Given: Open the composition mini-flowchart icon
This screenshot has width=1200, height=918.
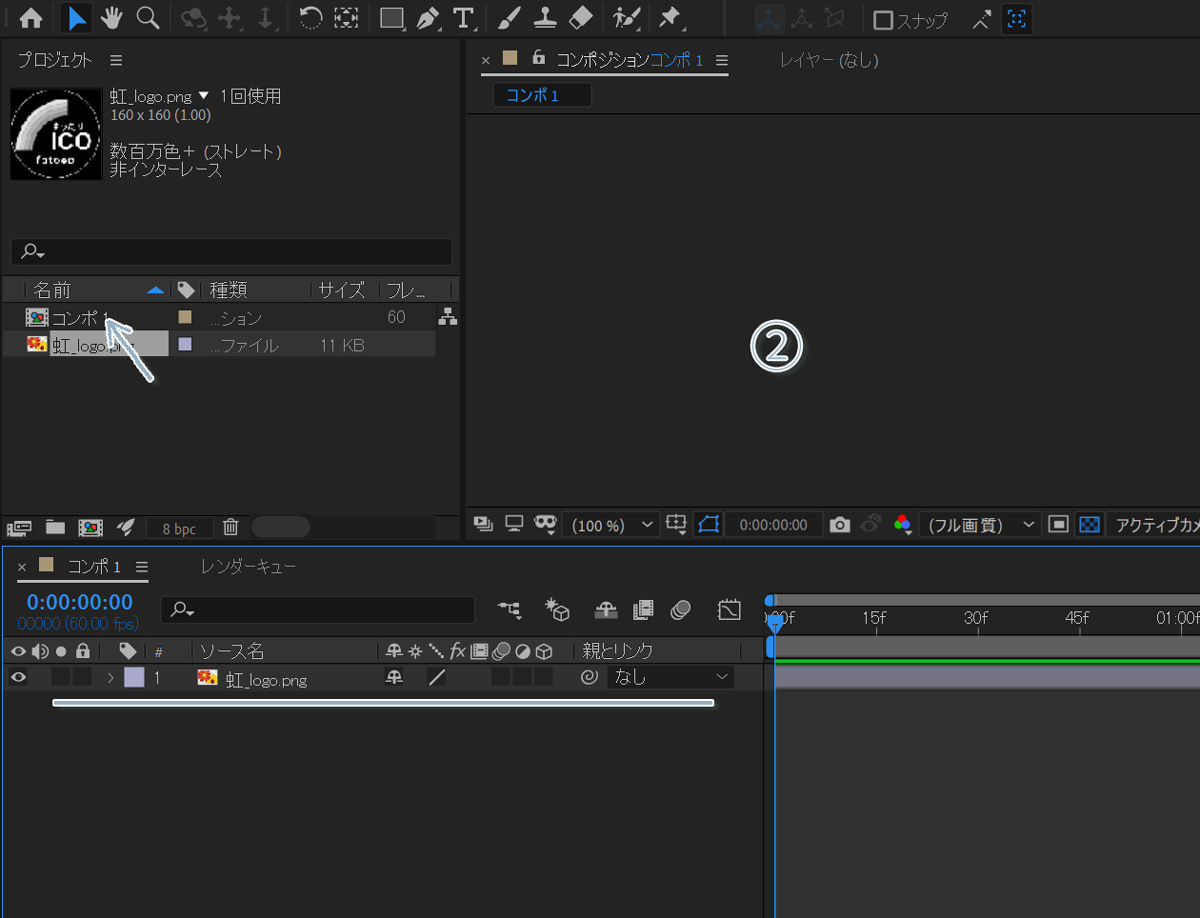Looking at the screenshot, I should click(x=509, y=609).
